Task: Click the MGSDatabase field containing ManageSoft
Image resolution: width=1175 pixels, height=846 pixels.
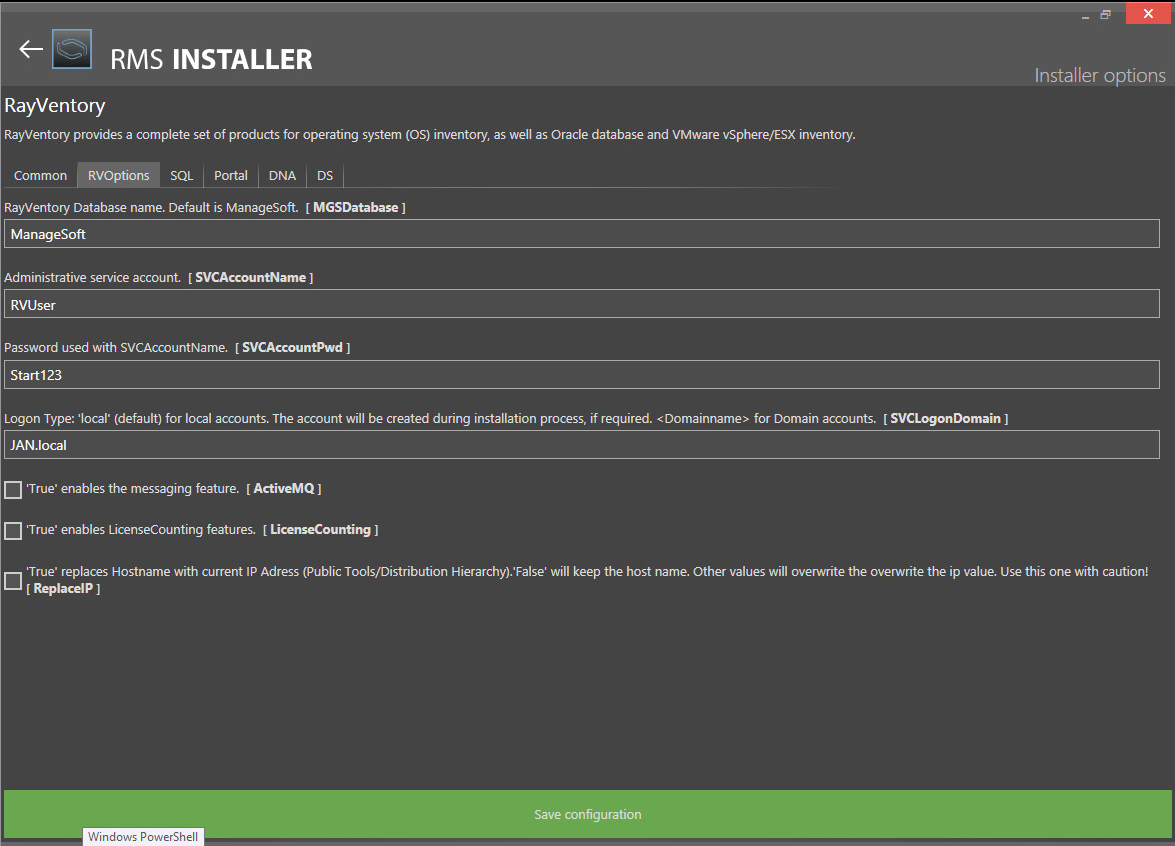Action: (x=581, y=234)
